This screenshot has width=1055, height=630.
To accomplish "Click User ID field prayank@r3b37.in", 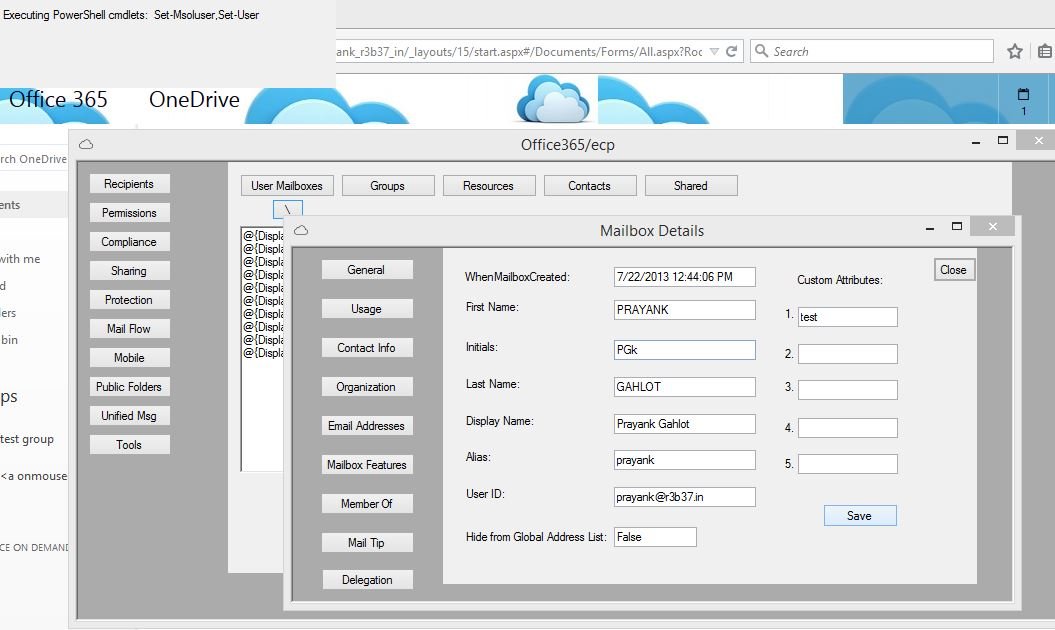I will click(x=685, y=497).
